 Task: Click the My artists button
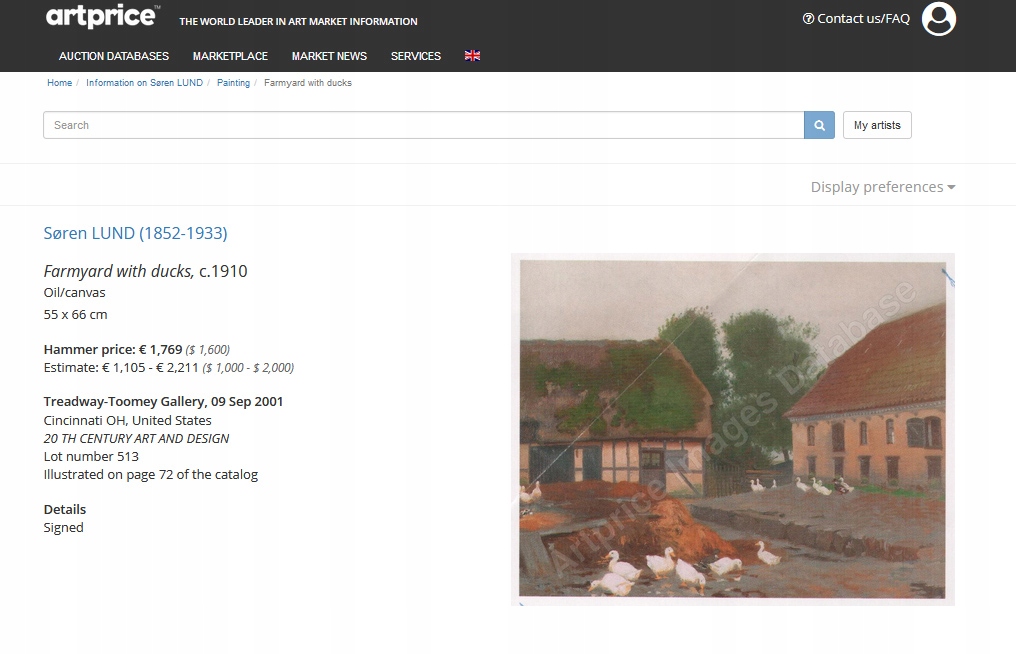pyautogui.click(x=877, y=125)
